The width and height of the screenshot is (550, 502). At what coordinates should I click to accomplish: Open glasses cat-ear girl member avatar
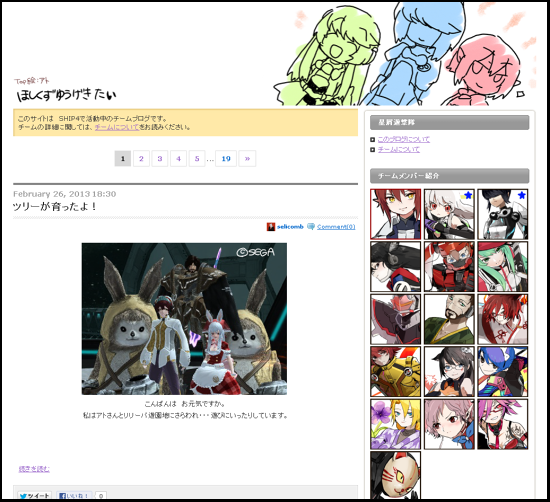pyautogui.click(x=449, y=372)
